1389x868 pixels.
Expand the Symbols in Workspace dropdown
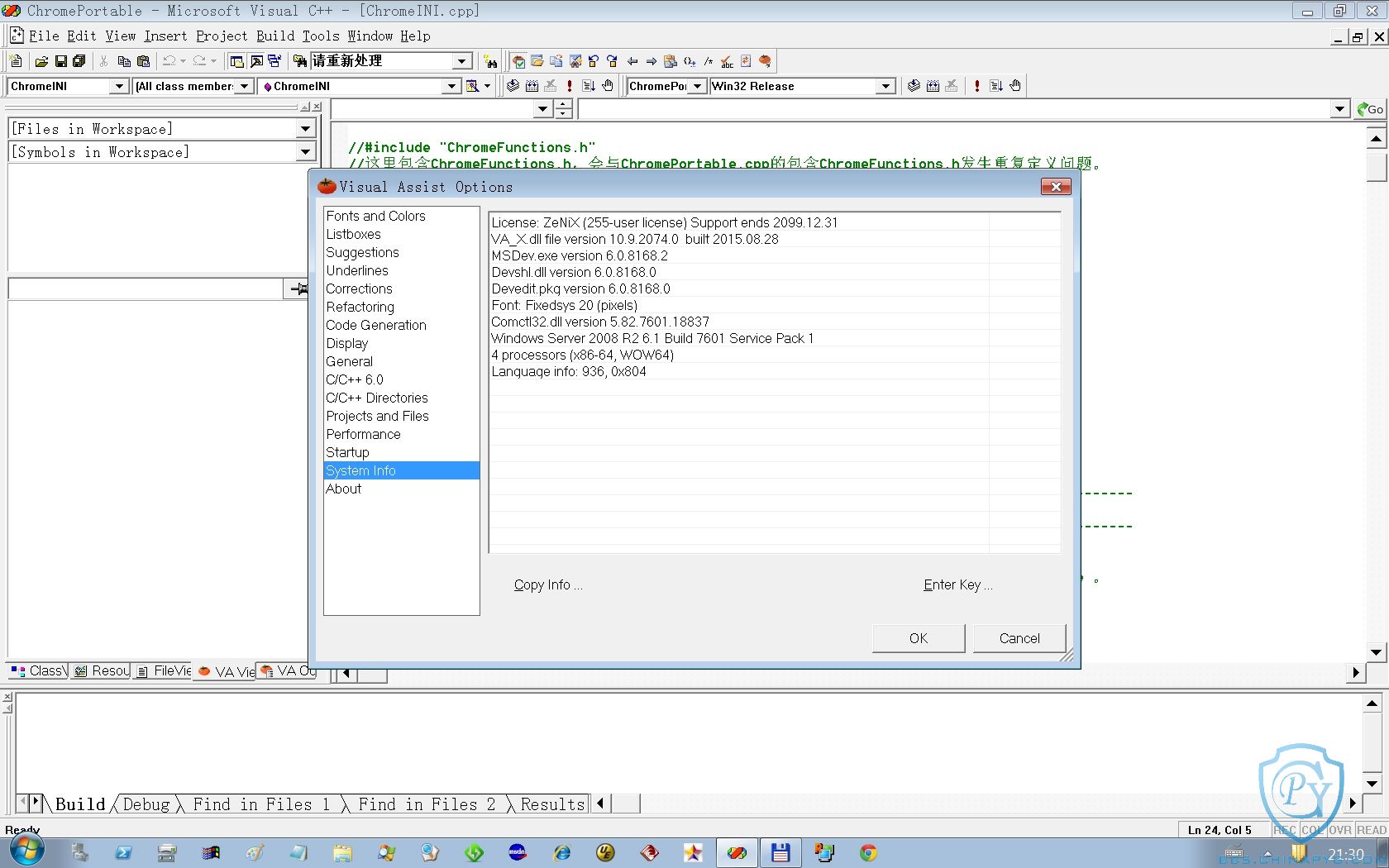coord(305,152)
